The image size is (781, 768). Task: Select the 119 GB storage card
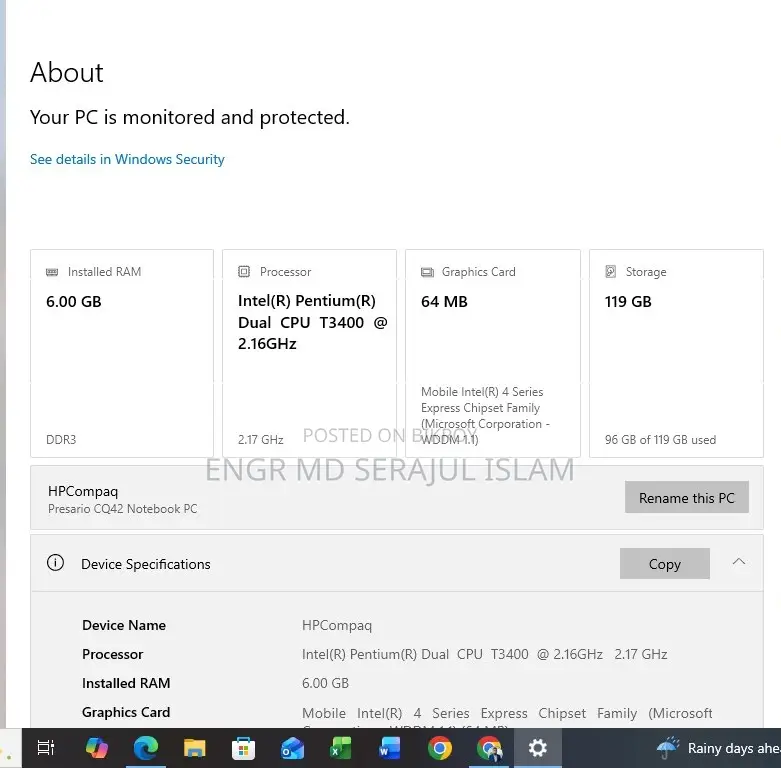[676, 353]
